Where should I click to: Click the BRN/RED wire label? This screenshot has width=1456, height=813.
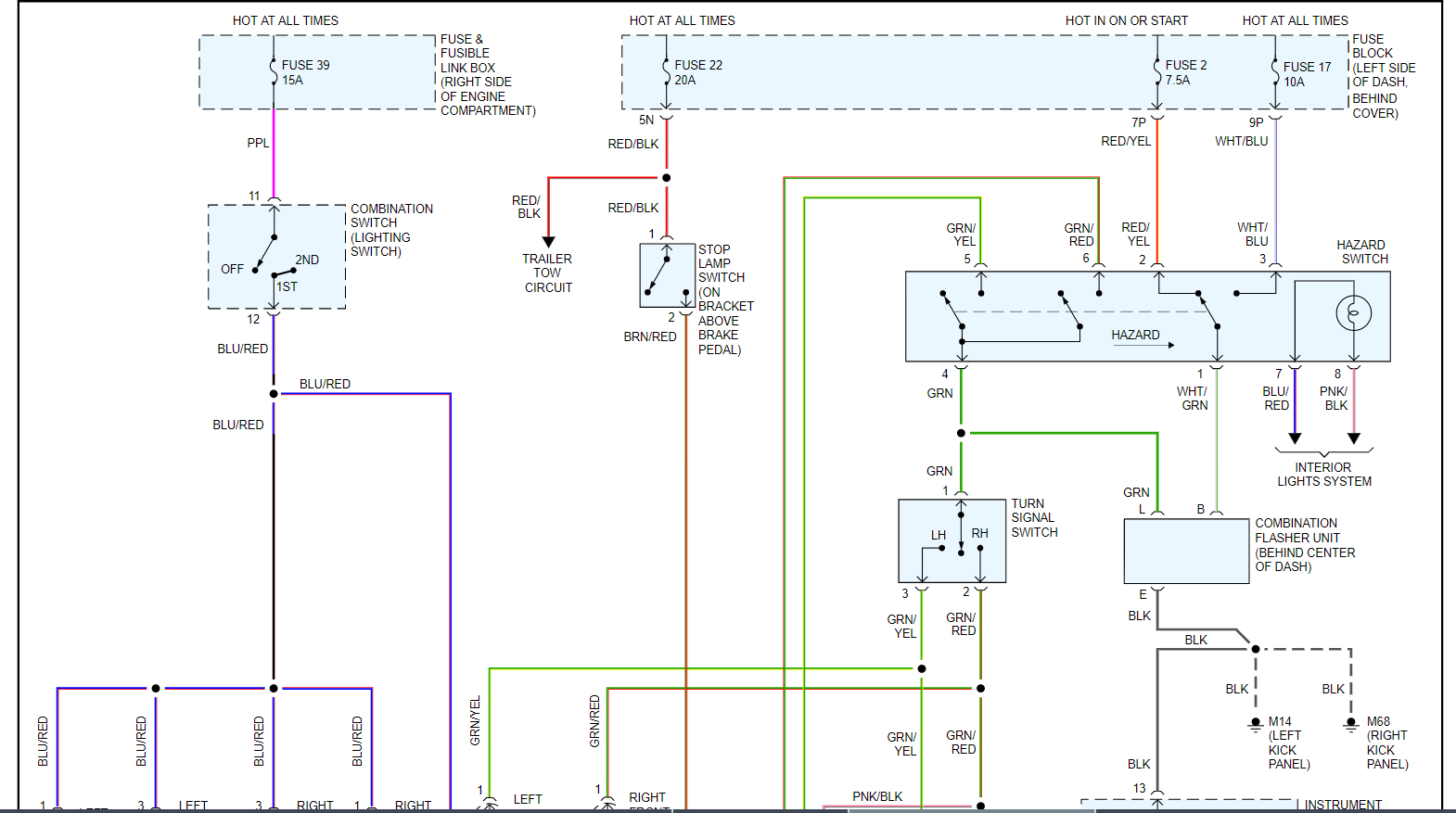650,337
